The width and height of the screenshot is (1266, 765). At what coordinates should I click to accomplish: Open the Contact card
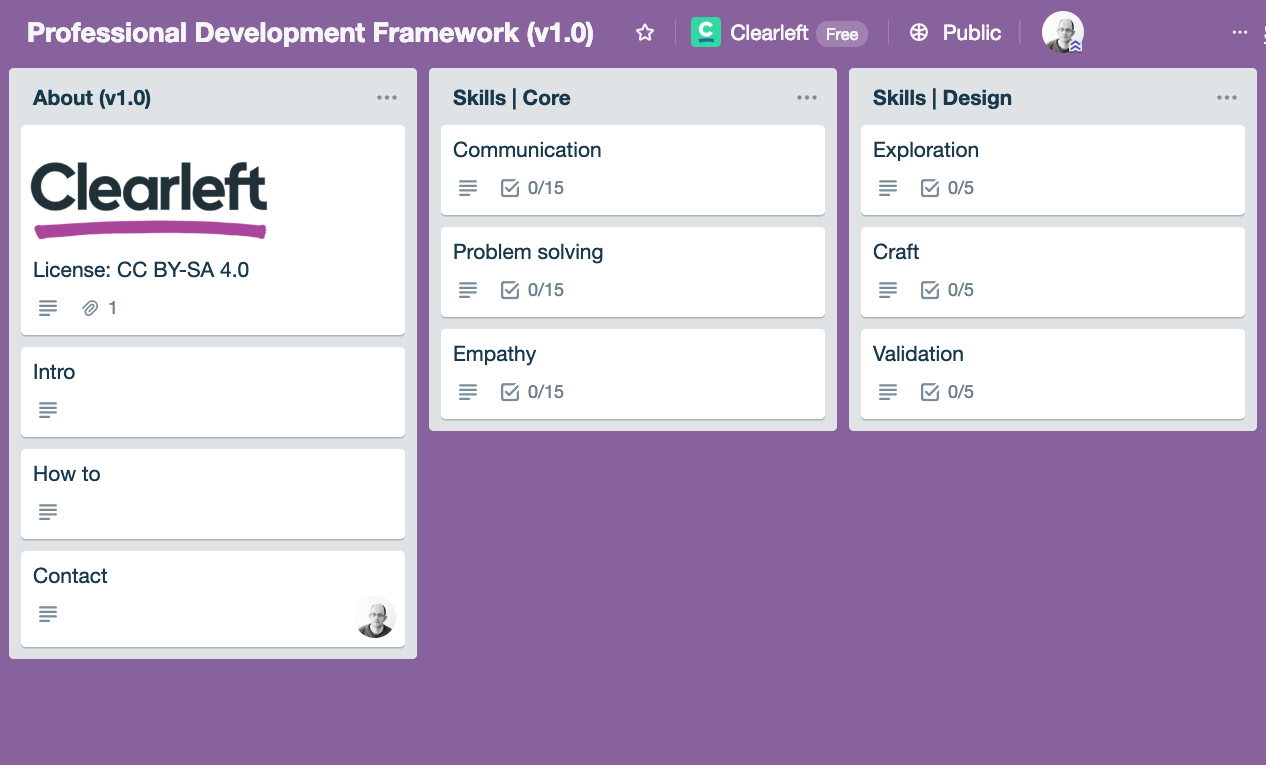pyautogui.click(x=213, y=598)
